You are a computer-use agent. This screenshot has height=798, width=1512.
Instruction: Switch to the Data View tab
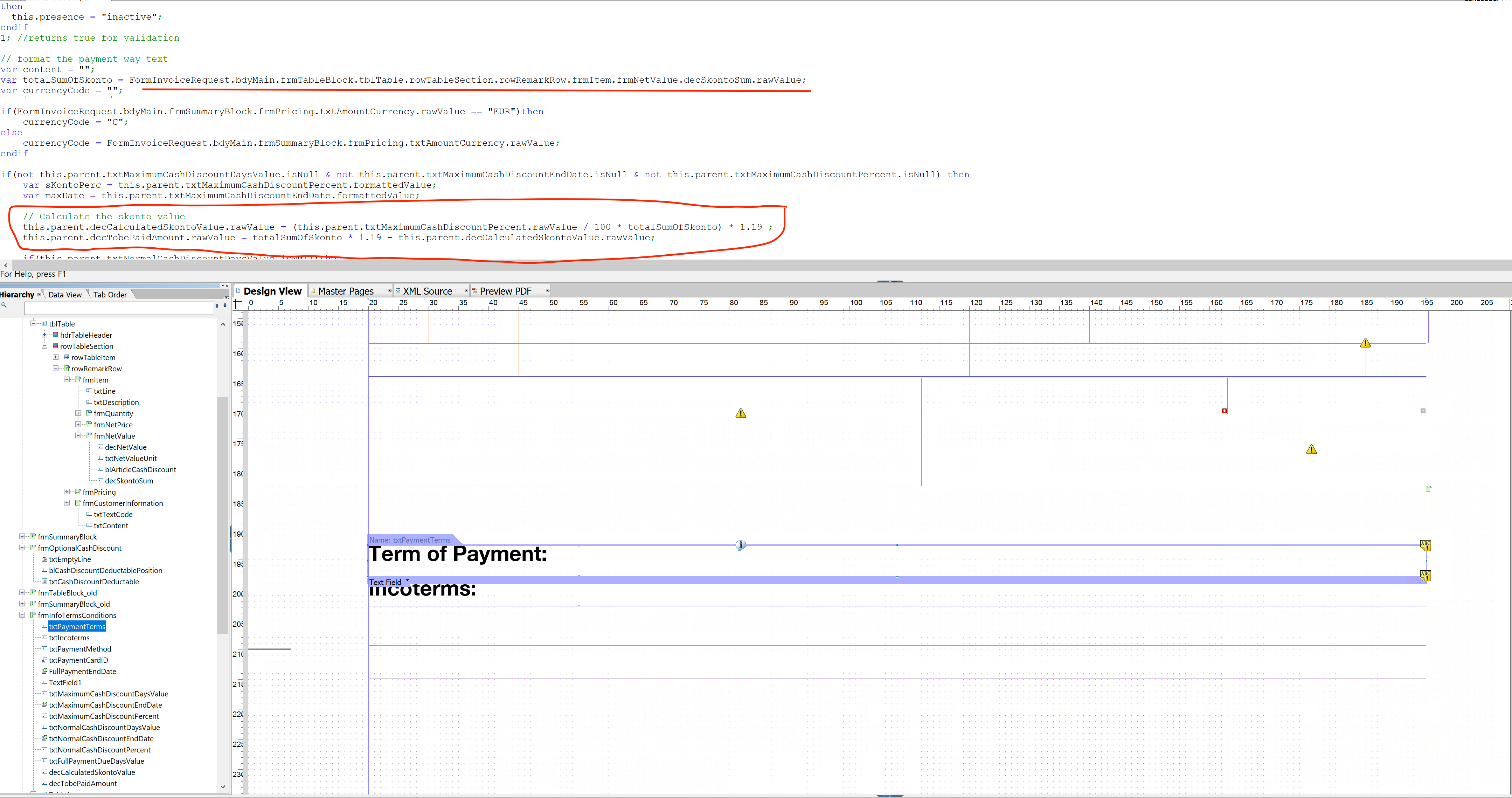click(65, 295)
